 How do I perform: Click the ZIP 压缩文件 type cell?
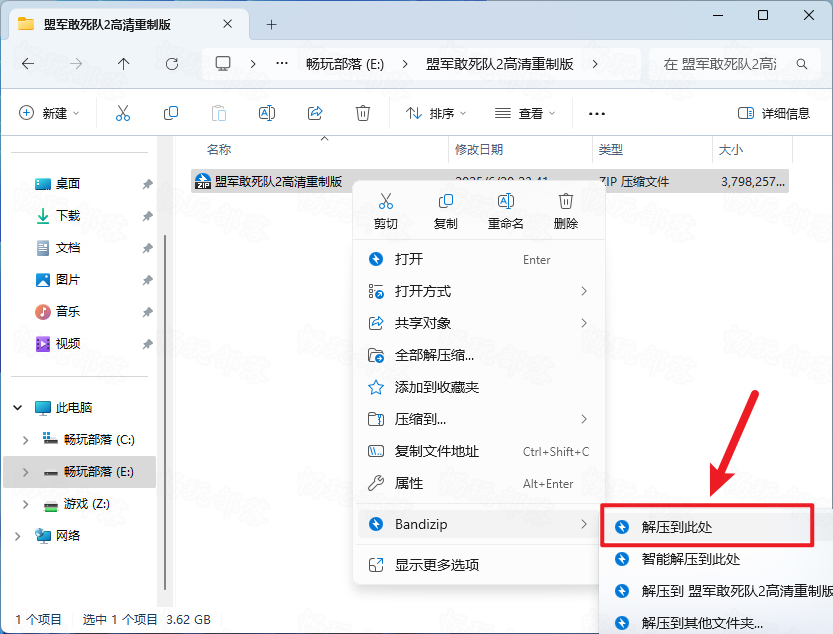[x=634, y=182]
